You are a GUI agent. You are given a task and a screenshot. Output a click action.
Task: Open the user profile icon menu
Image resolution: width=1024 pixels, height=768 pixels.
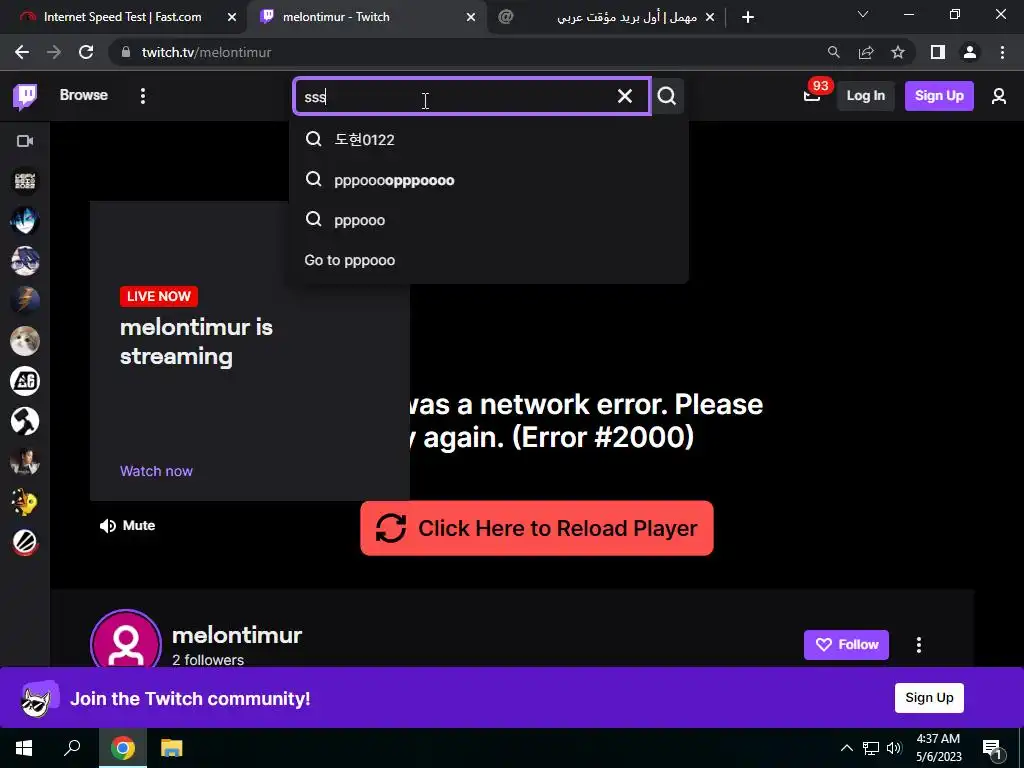999,96
